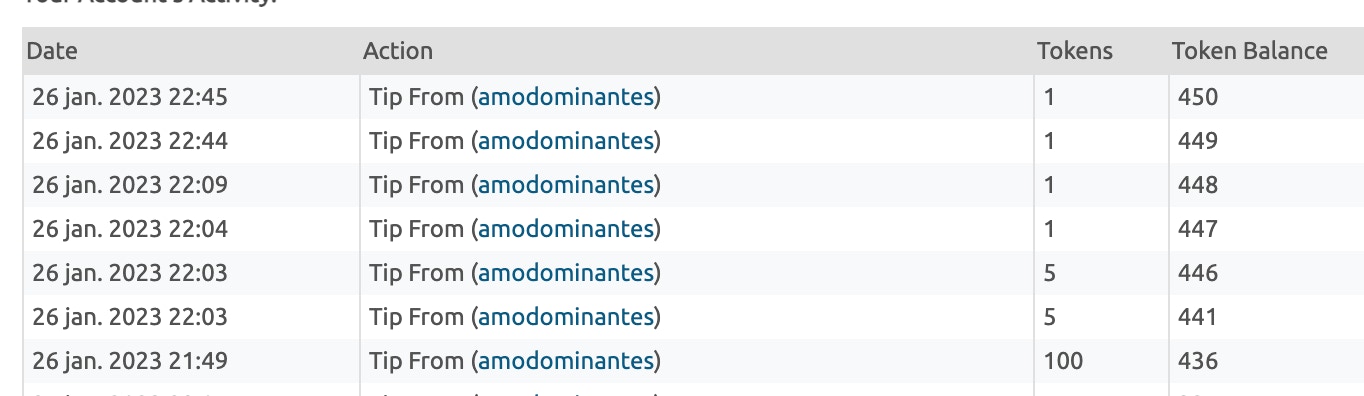Click the Action column header
Viewport: 1364px width, 396px height.
(x=398, y=51)
